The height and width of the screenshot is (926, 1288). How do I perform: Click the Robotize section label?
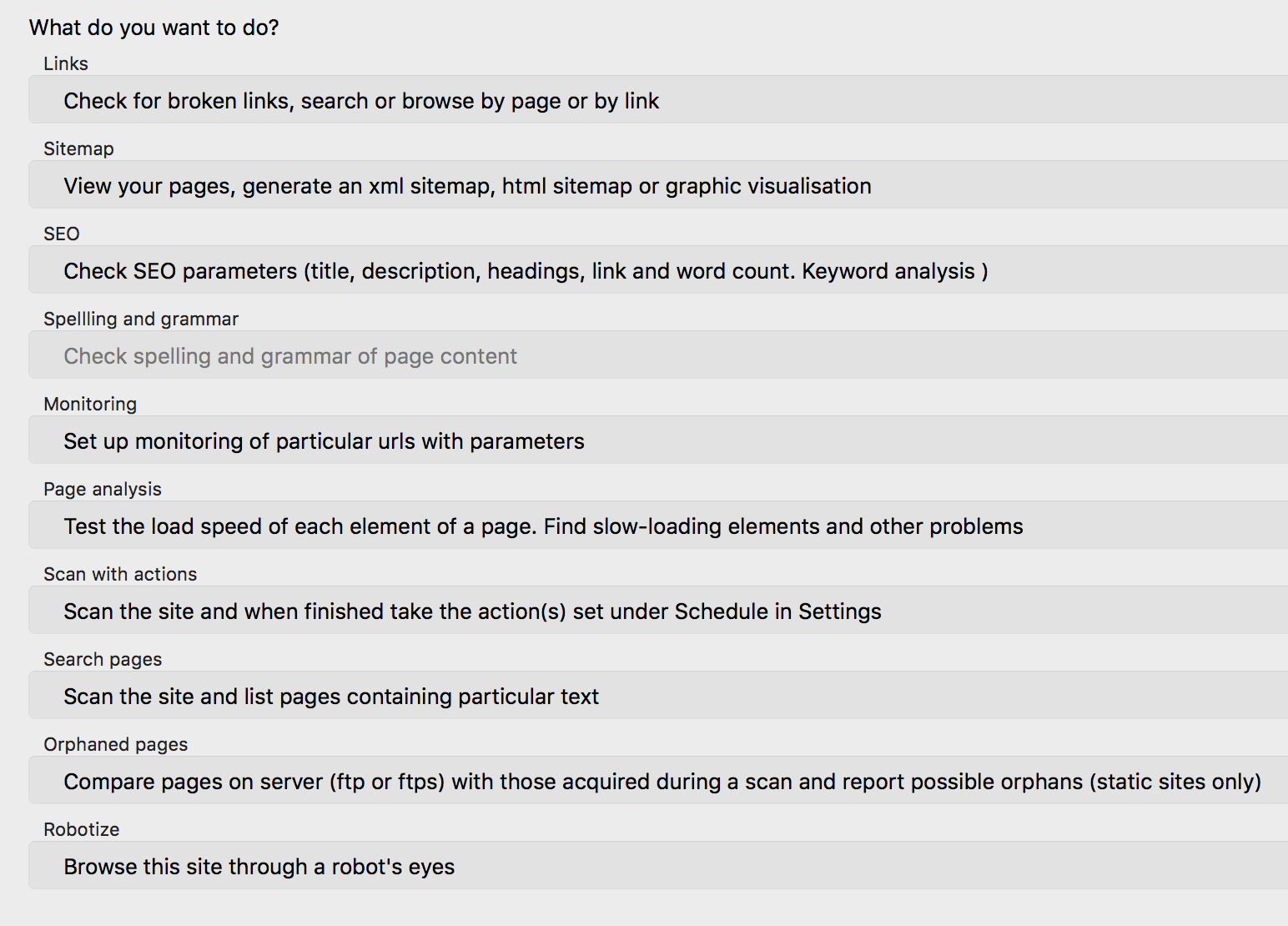click(x=82, y=829)
